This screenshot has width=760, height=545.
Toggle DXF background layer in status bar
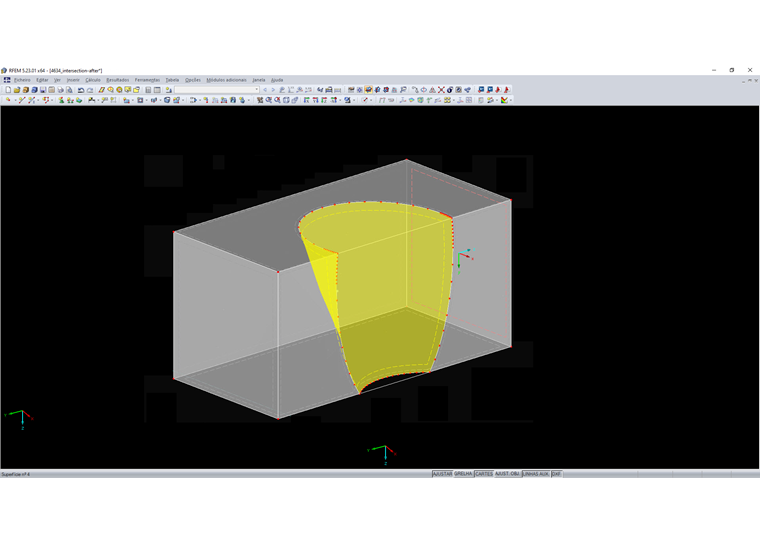(x=556, y=474)
